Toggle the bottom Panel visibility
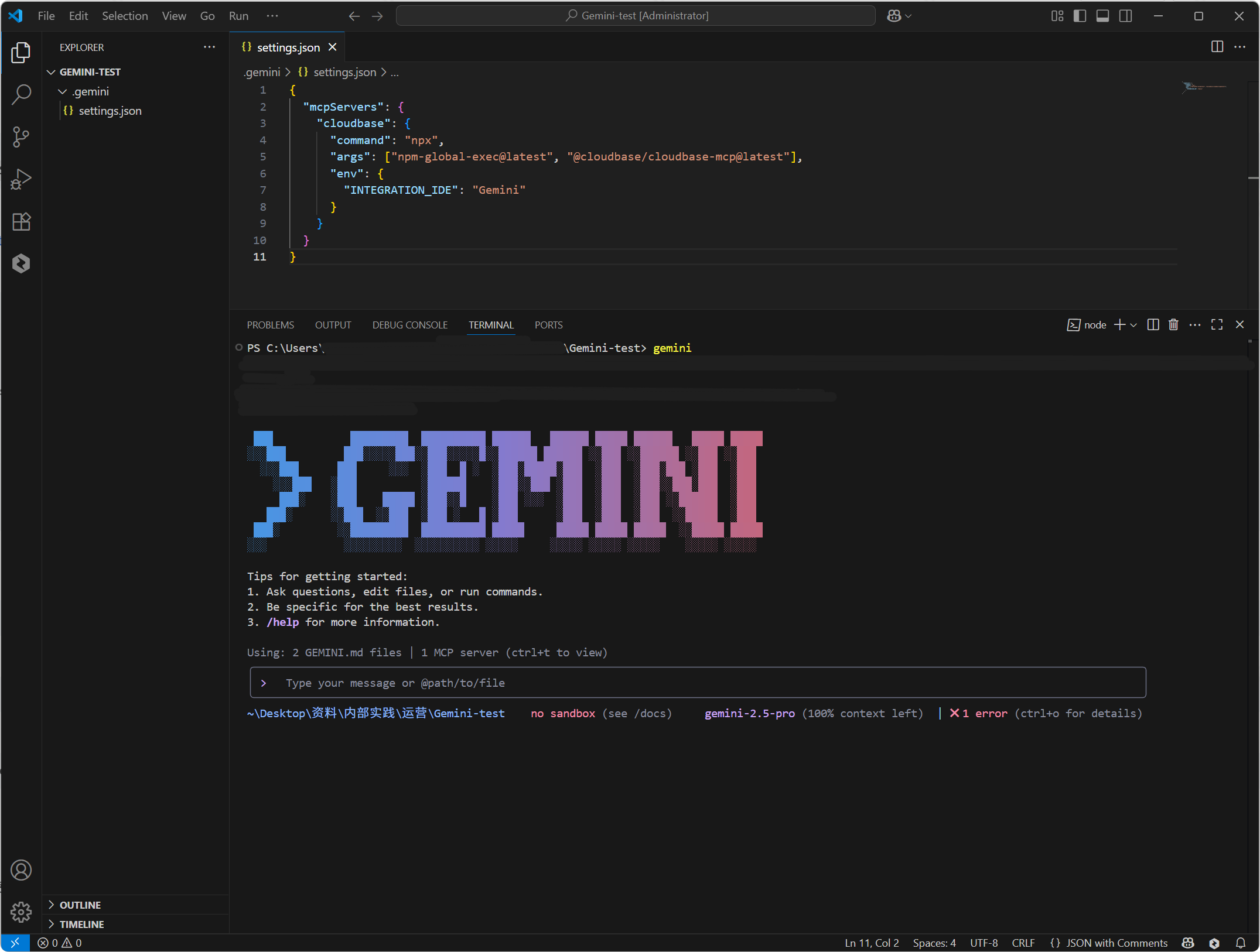Screen dimensions: 1260x952 (1102, 16)
